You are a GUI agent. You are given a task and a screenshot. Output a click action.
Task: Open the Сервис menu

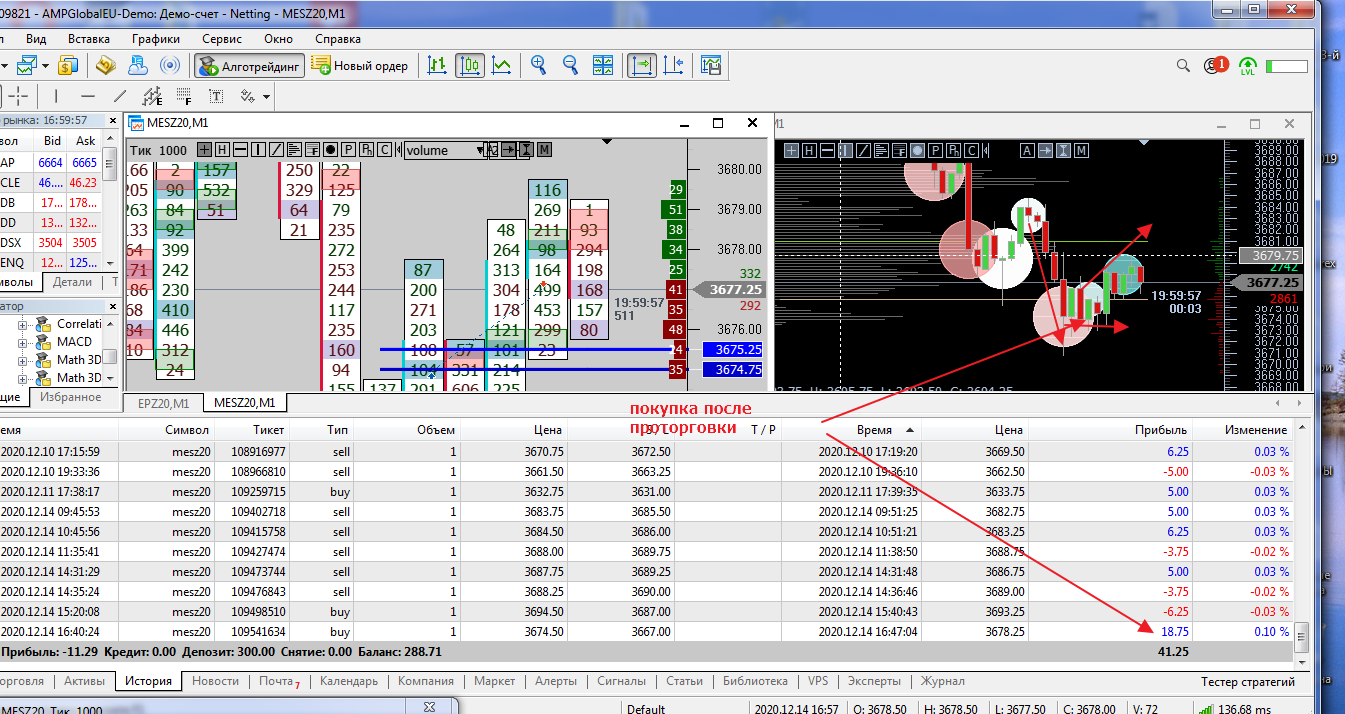coord(222,39)
